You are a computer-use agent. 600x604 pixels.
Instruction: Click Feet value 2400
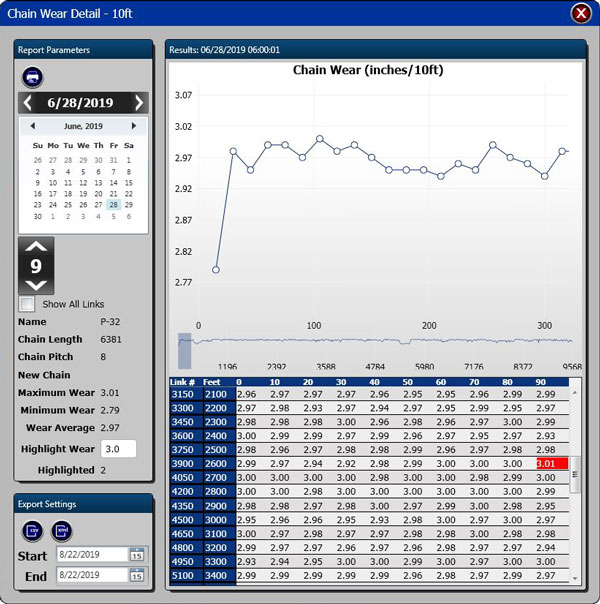click(216, 436)
